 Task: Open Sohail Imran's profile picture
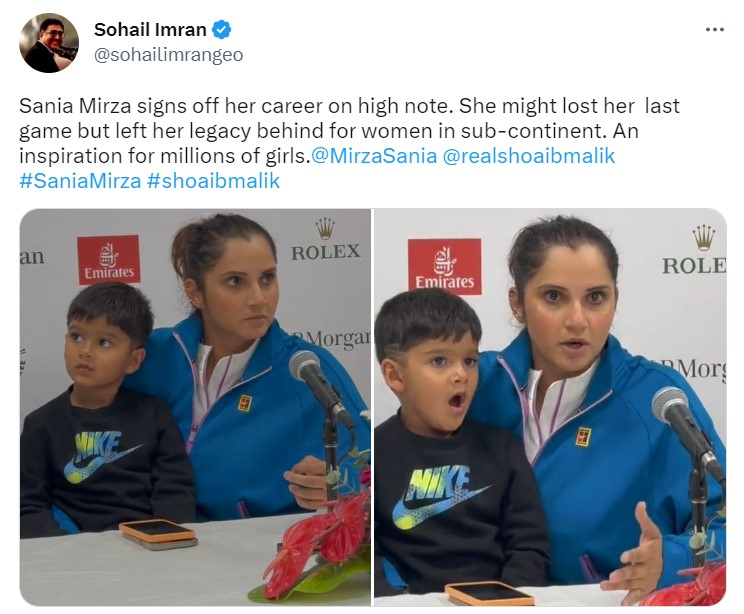(x=49, y=43)
